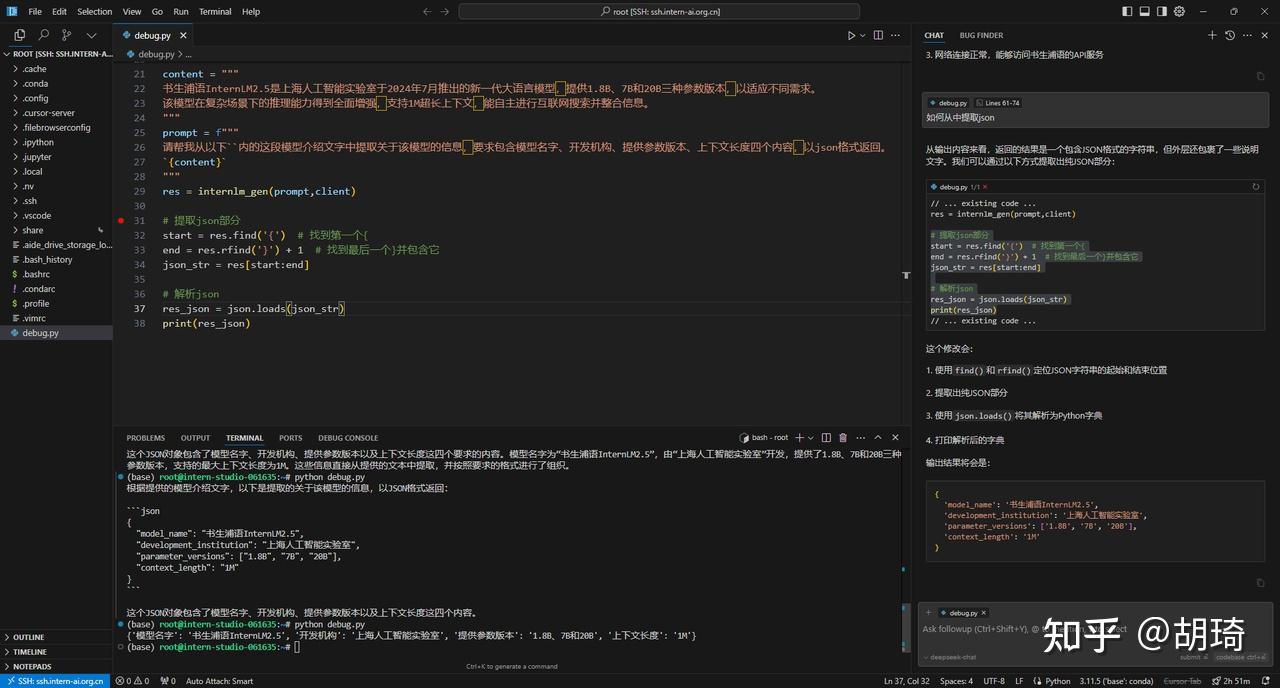The image size is (1280, 688).
Task: Show more sidebar views via the chevron
Action: [91, 35]
